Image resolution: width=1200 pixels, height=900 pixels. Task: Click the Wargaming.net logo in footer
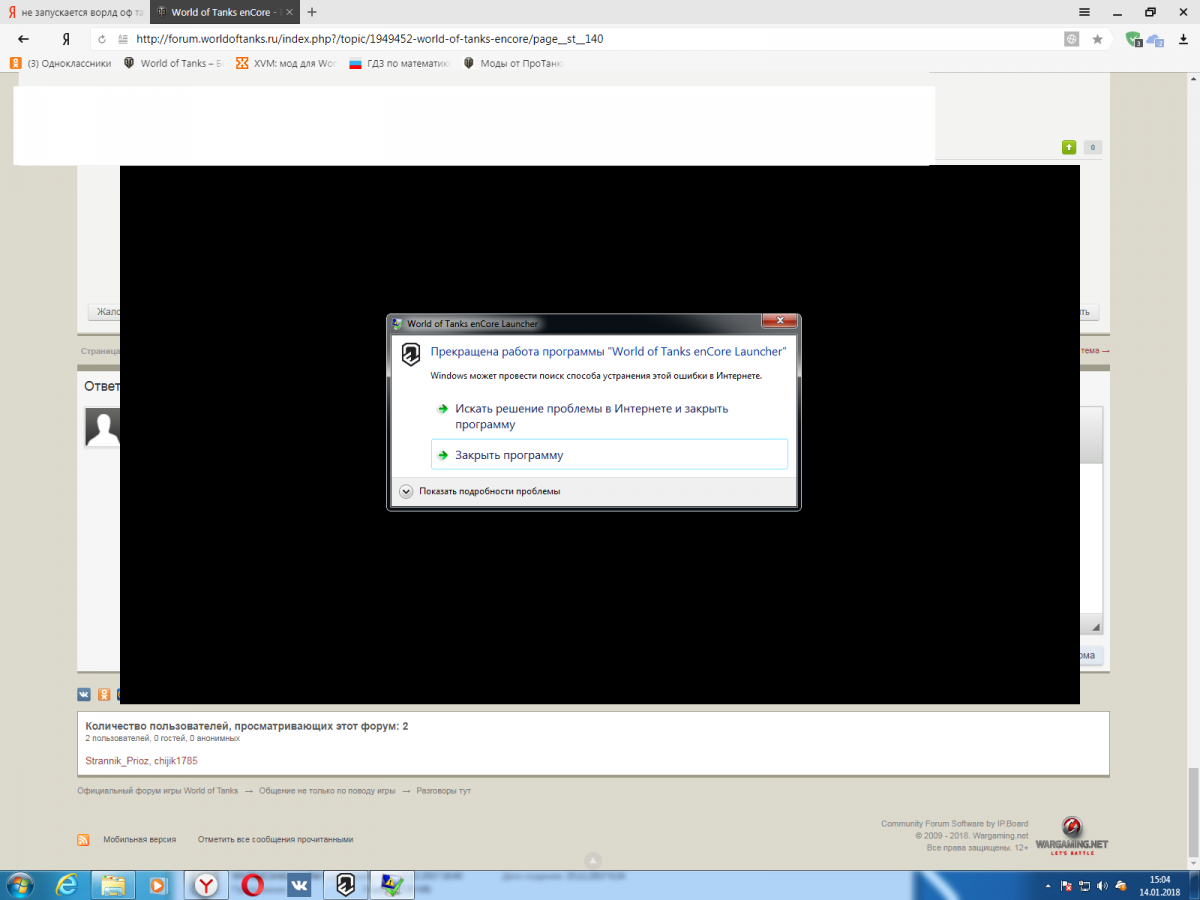pos(1071,835)
